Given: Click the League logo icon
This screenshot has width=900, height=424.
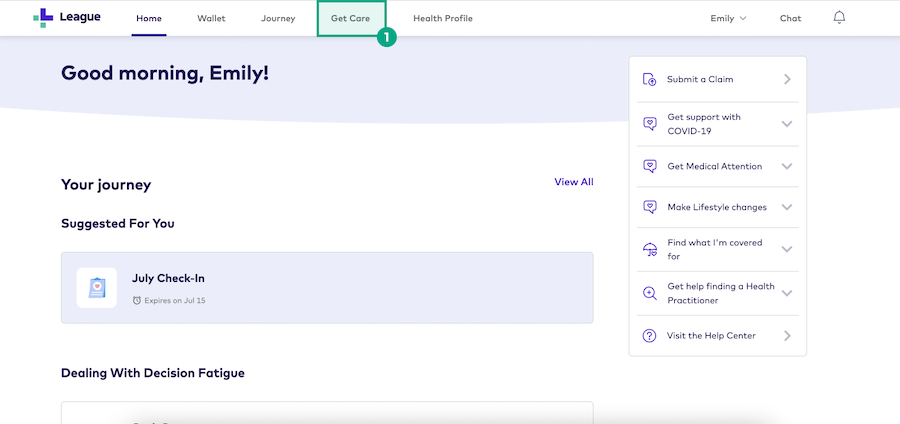Looking at the screenshot, I should 42,17.
